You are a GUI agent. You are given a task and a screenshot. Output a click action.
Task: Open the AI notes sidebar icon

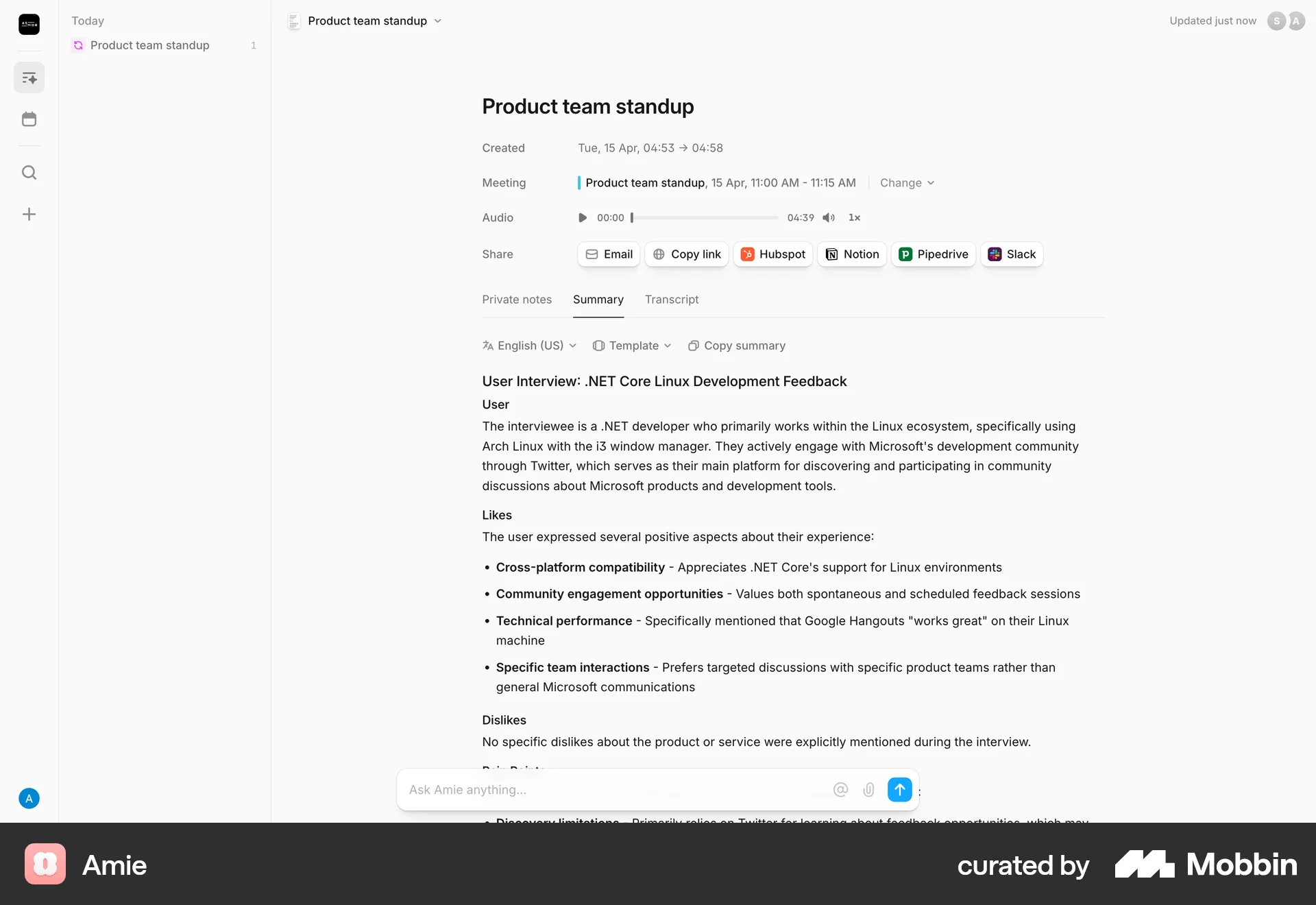click(29, 77)
